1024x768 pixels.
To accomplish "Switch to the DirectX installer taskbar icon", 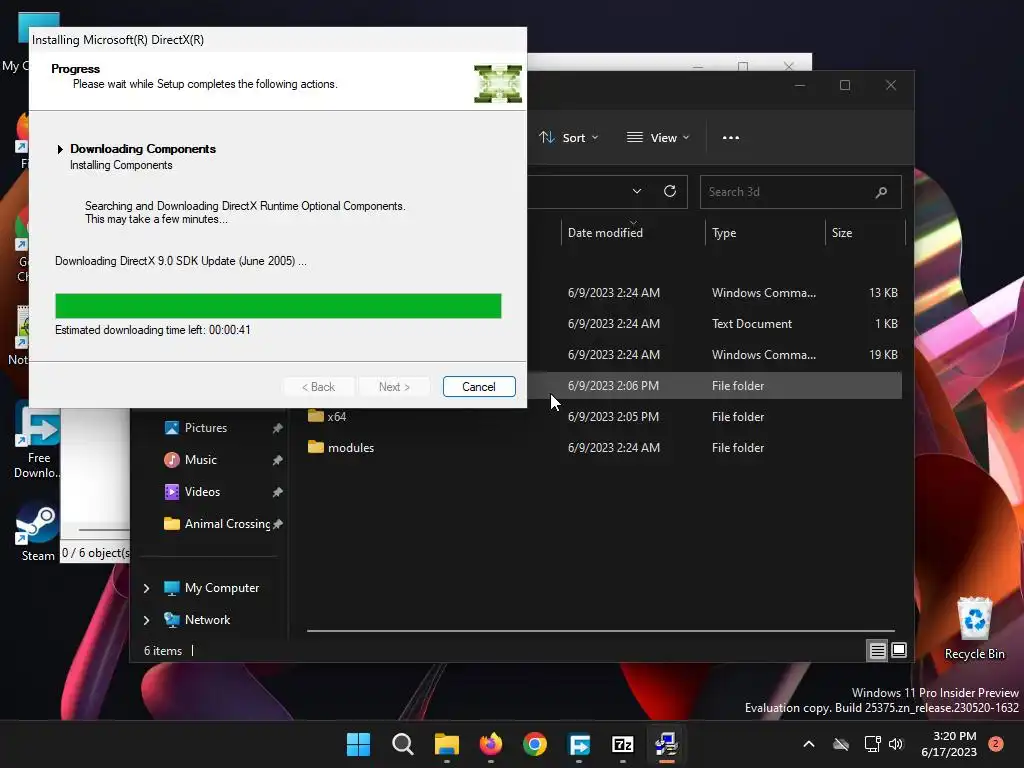I will click(667, 744).
